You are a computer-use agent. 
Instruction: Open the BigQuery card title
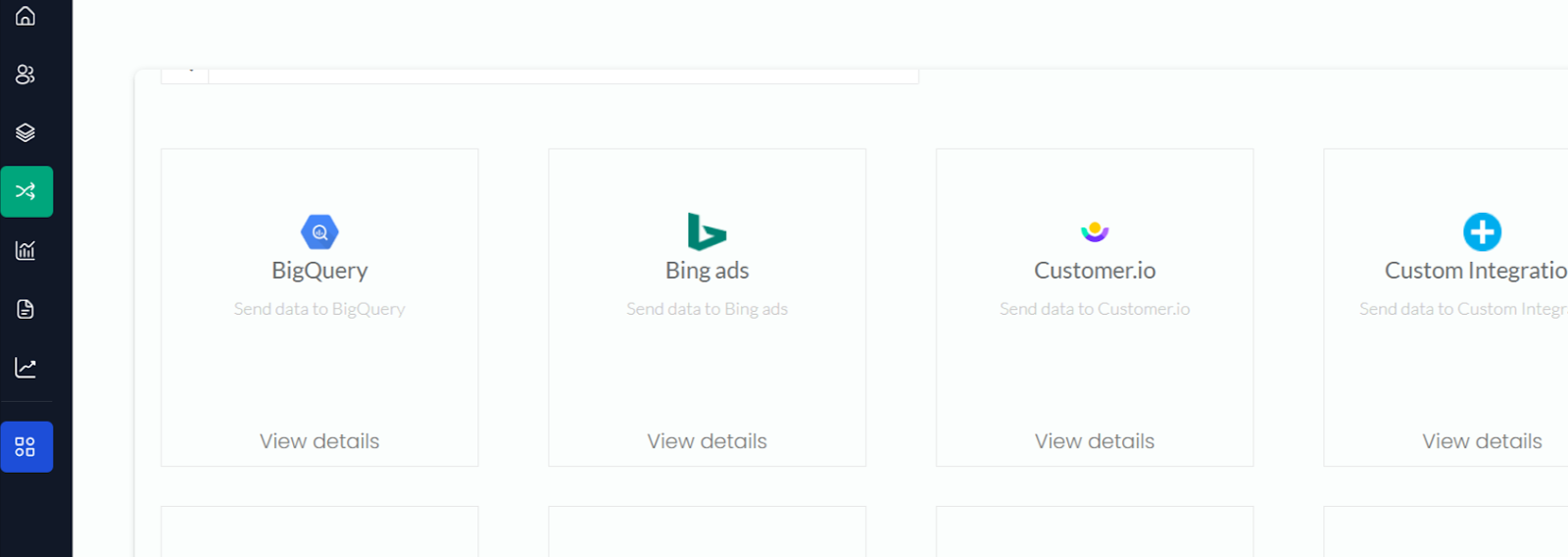(319, 271)
